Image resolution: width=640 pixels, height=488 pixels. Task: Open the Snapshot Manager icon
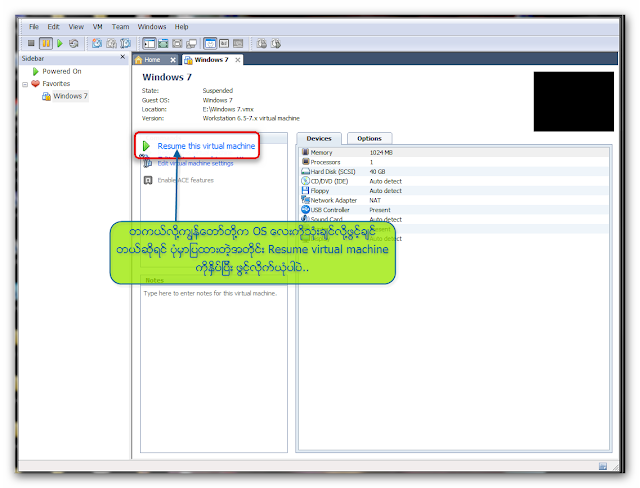[x=125, y=43]
